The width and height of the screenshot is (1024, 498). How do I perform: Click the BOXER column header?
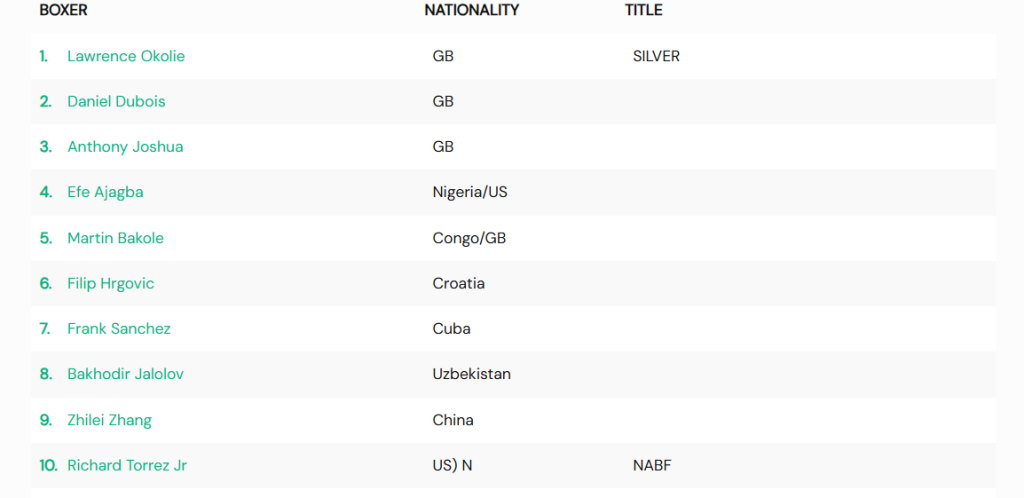click(63, 10)
